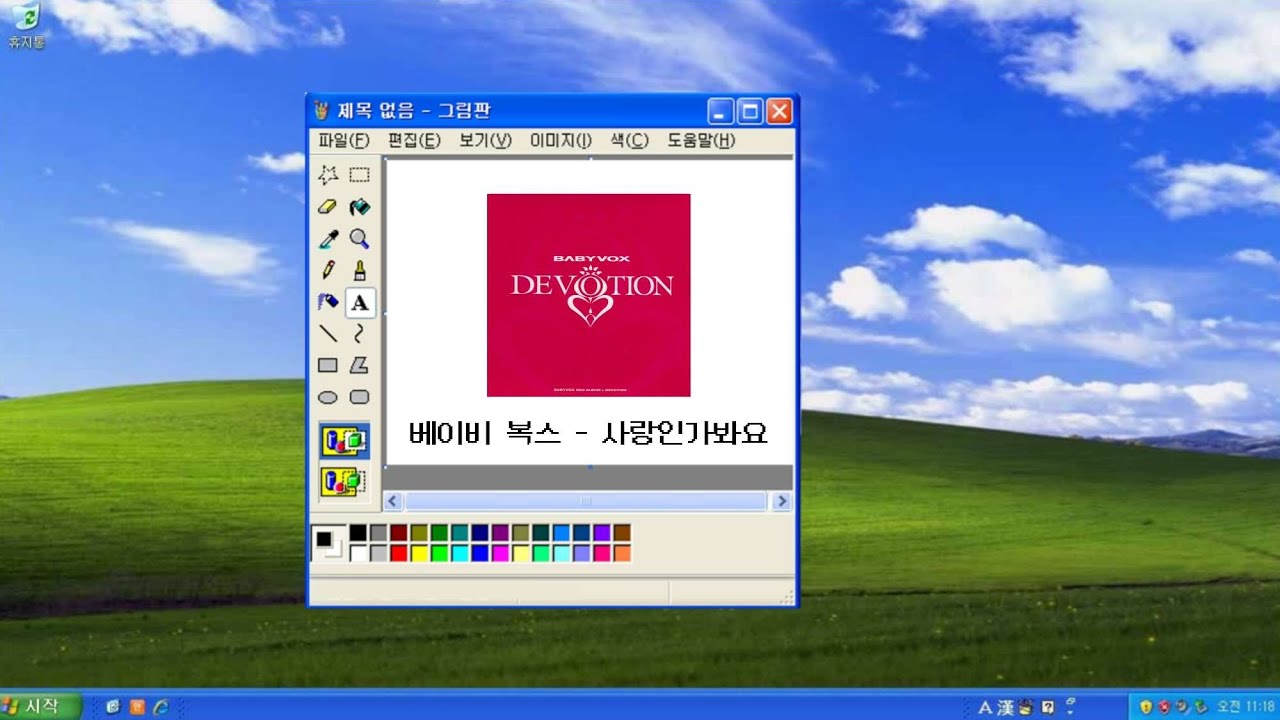Select the Curve tool
The height and width of the screenshot is (720, 1280).
pos(359,333)
